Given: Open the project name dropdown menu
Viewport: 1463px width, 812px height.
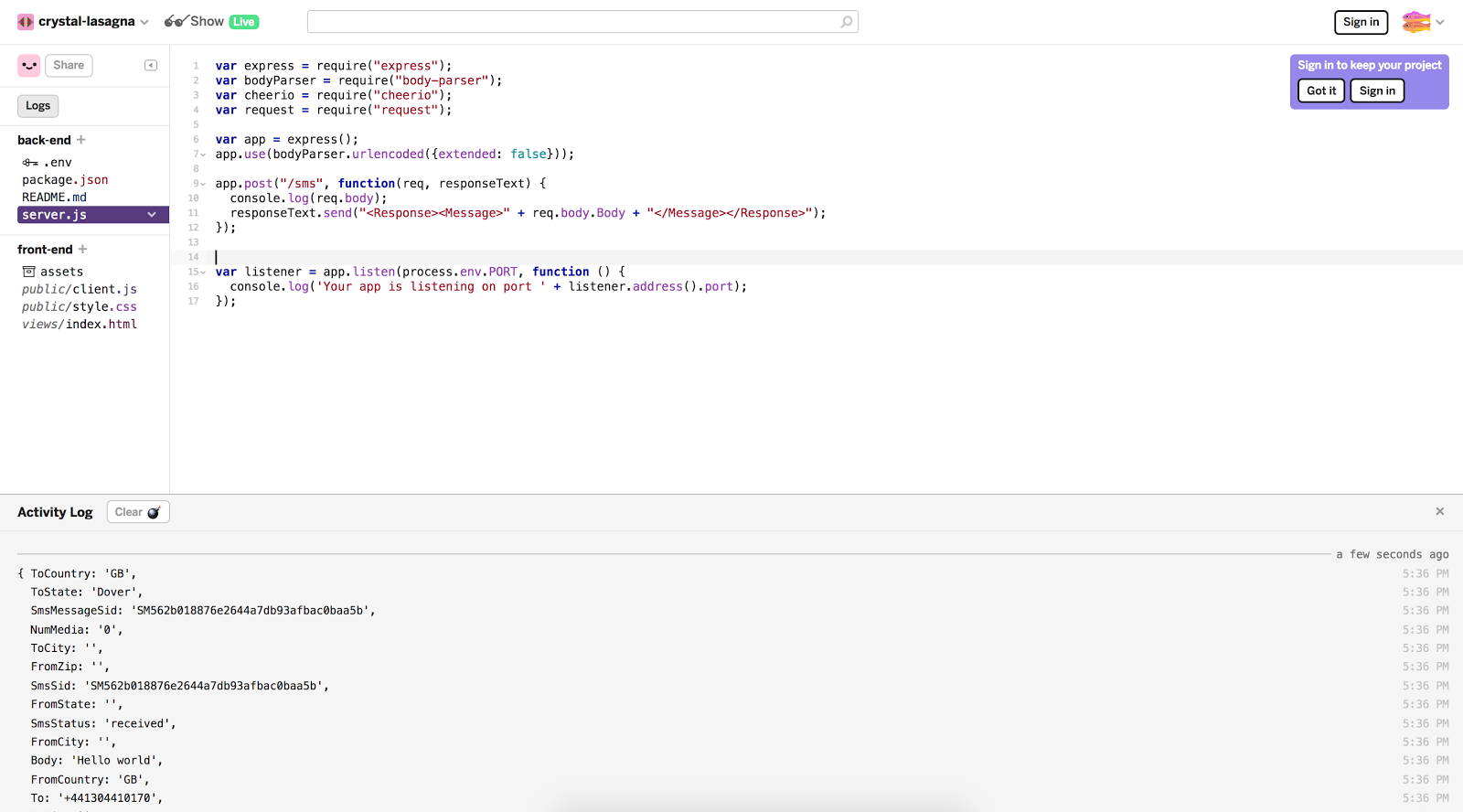Looking at the screenshot, I should pyautogui.click(x=144, y=22).
